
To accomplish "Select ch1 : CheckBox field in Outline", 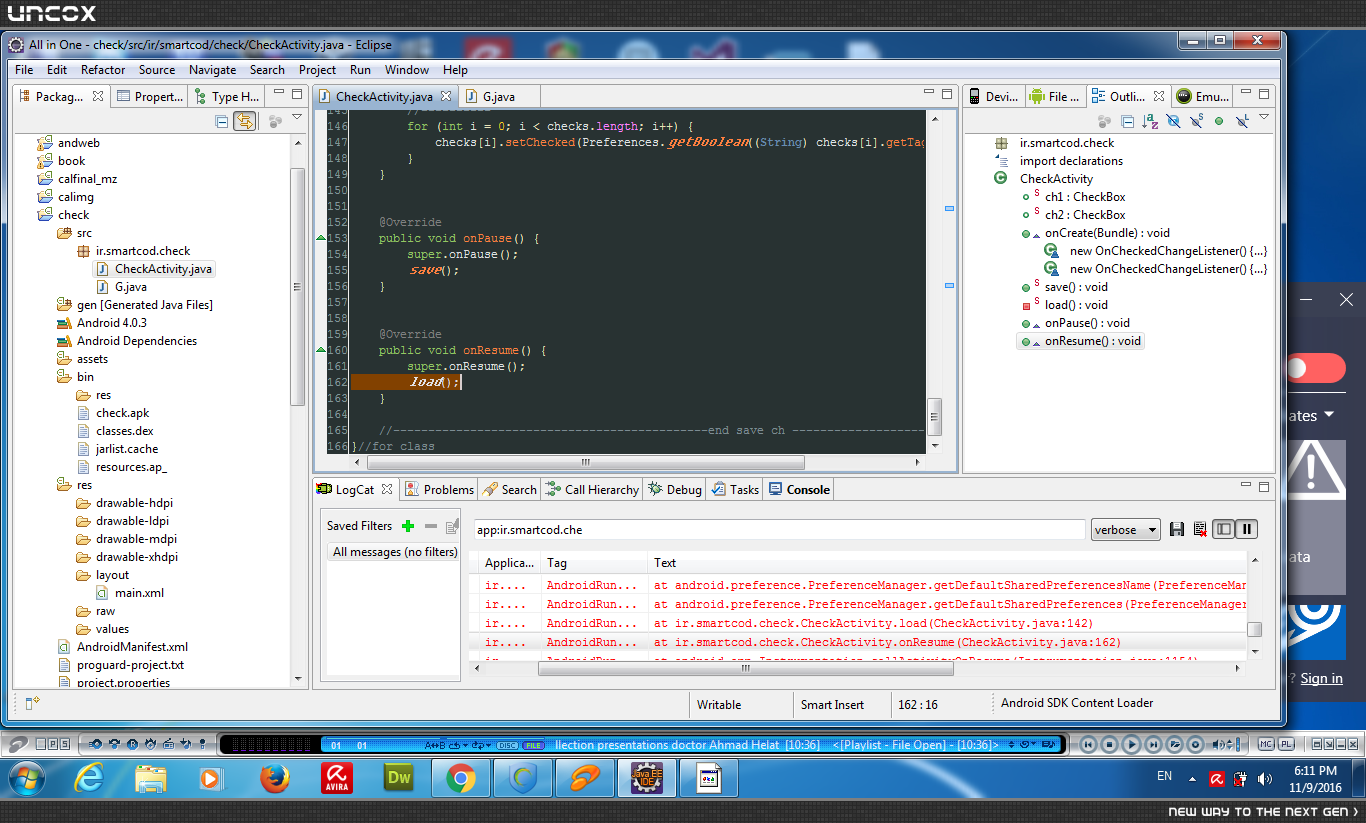I will (1074, 197).
